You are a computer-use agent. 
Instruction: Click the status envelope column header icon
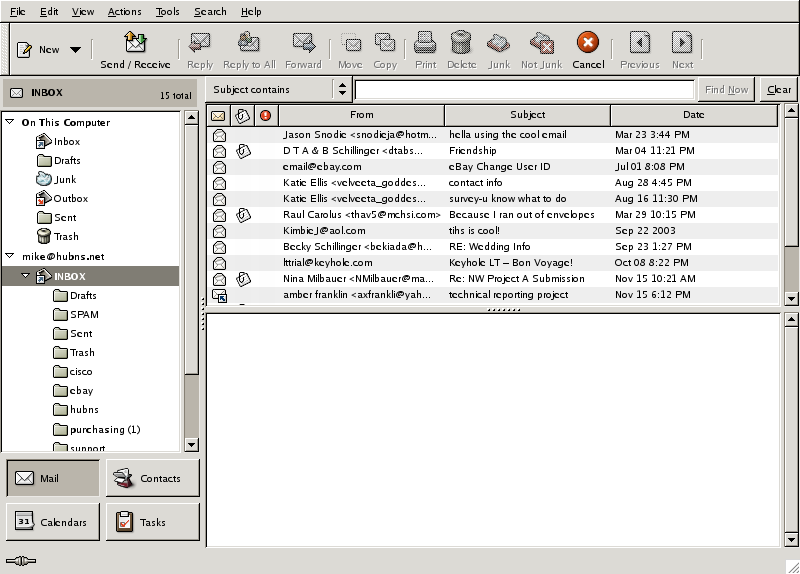(218, 115)
